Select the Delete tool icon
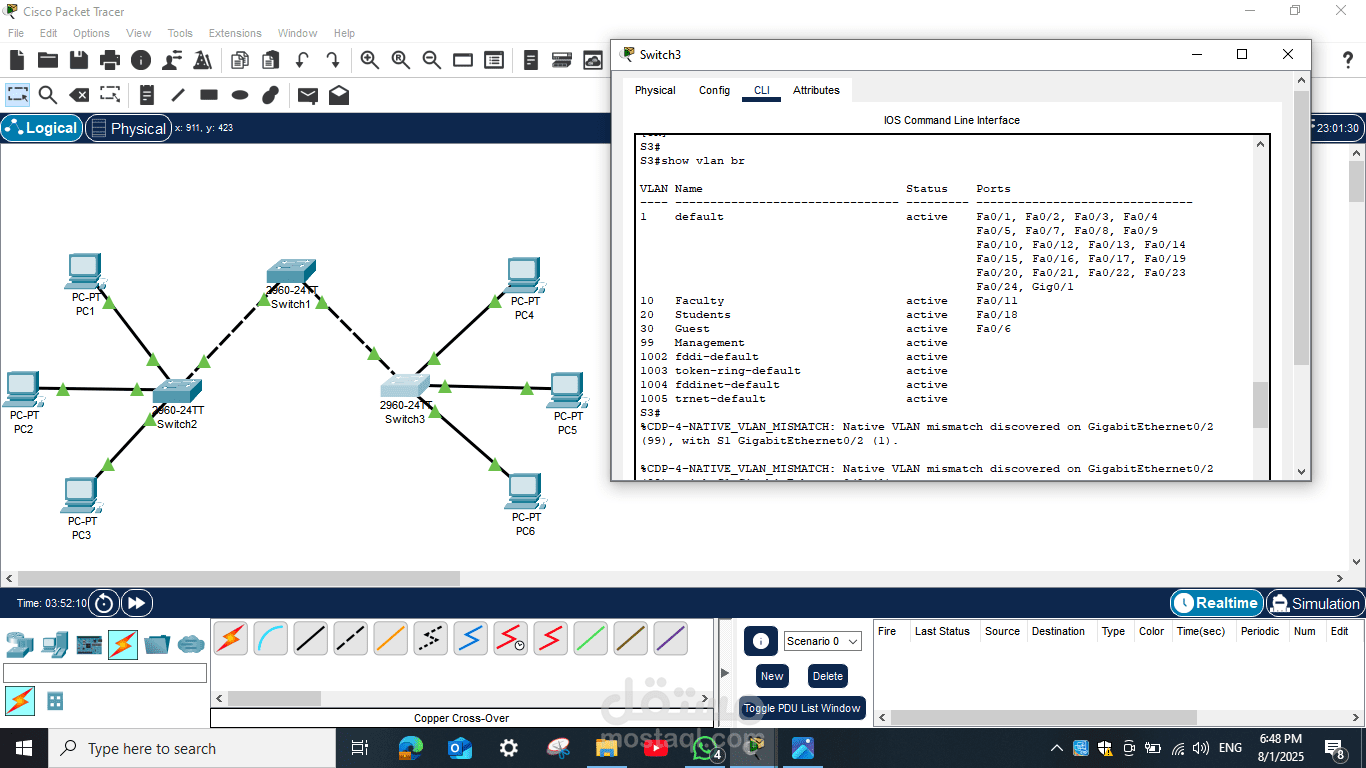This screenshot has width=1366, height=768. pyautogui.click(x=78, y=95)
